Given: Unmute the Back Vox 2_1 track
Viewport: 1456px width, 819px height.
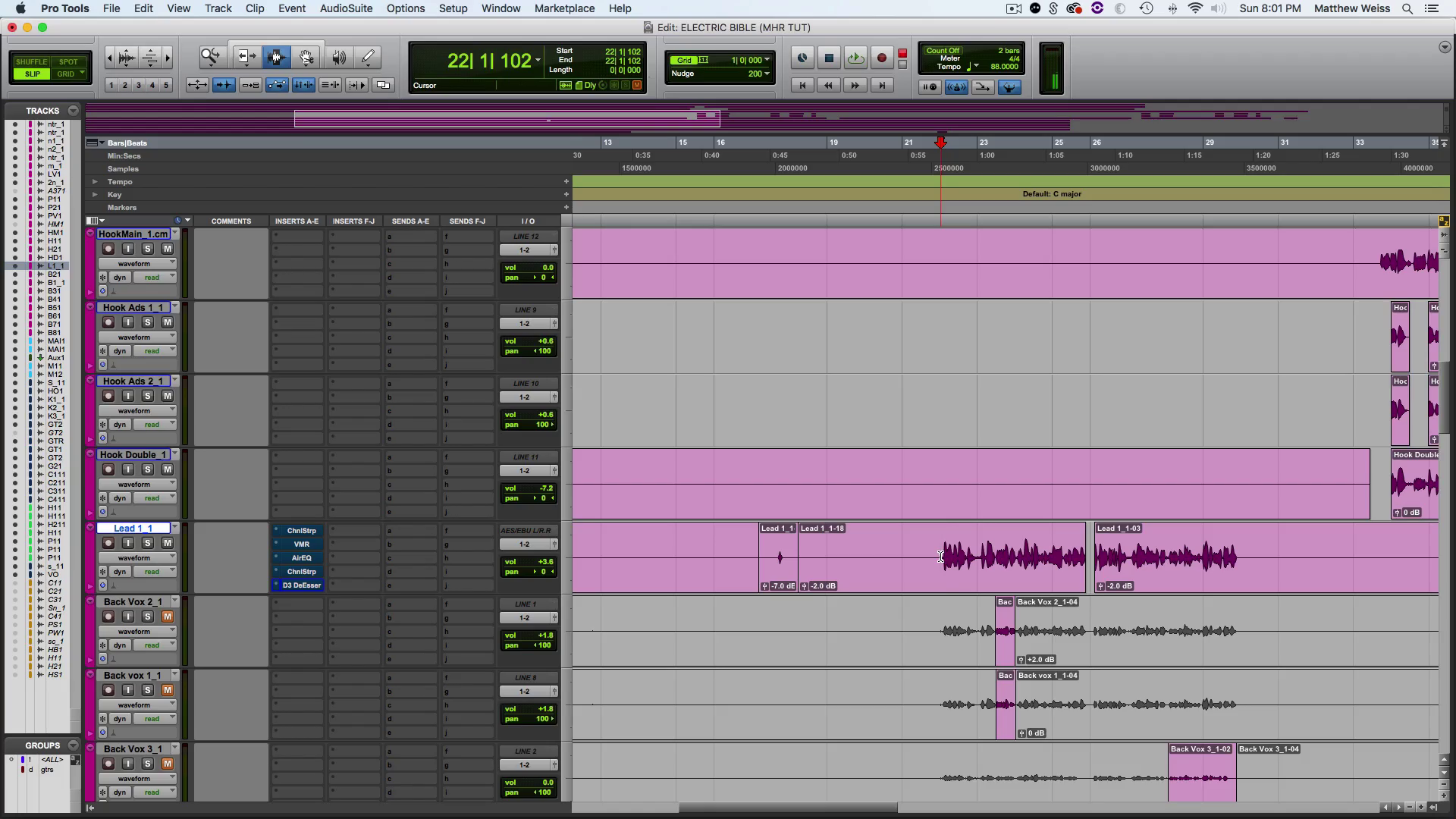Looking at the screenshot, I should 168,617.
